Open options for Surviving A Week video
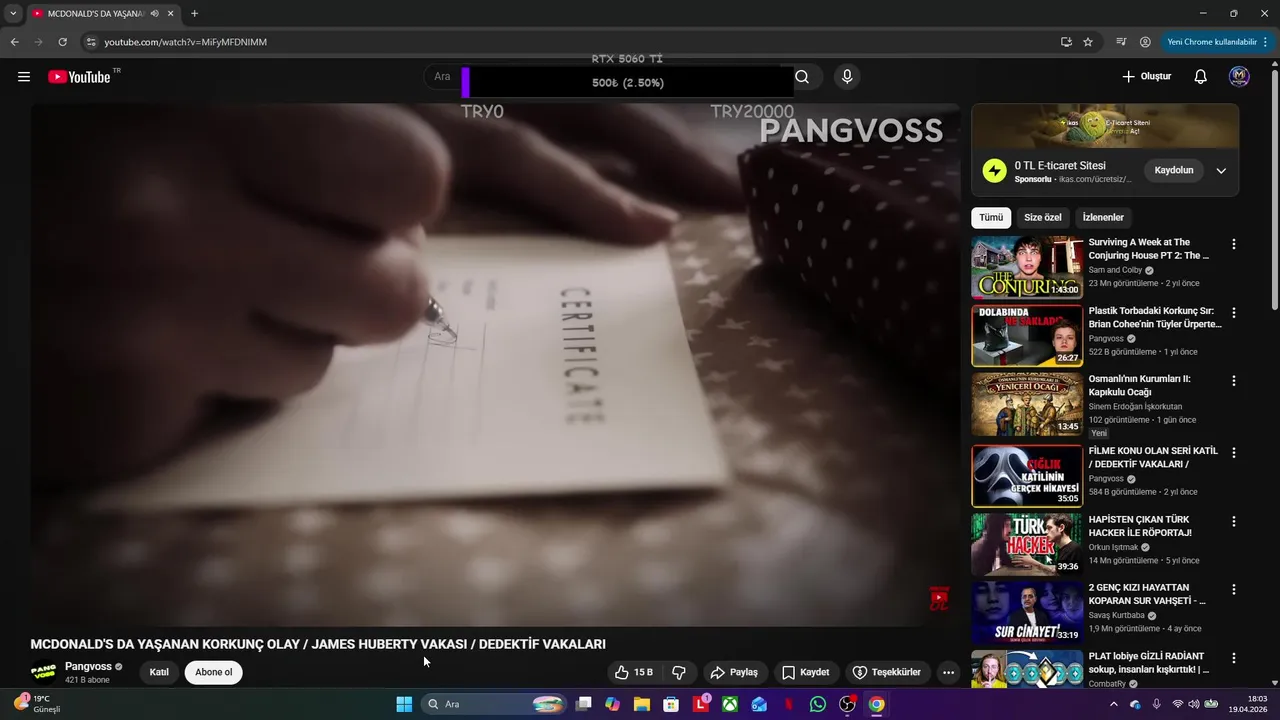Viewport: 1280px width, 720px height. pyautogui.click(x=1233, y=244)
